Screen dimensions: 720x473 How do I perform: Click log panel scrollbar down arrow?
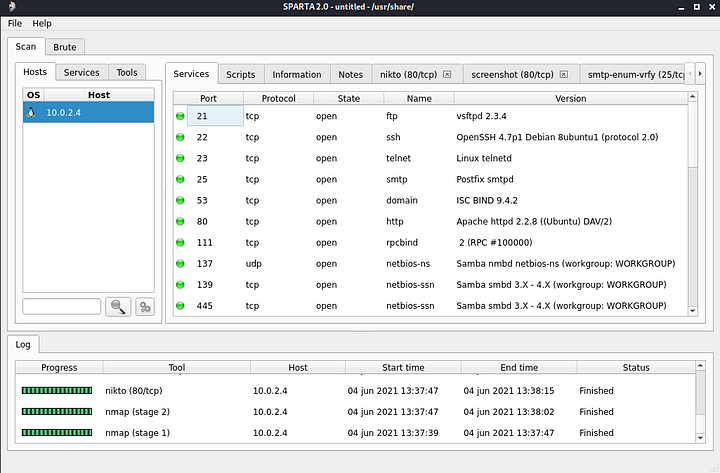pyautogui.click(x=700, y=438)
